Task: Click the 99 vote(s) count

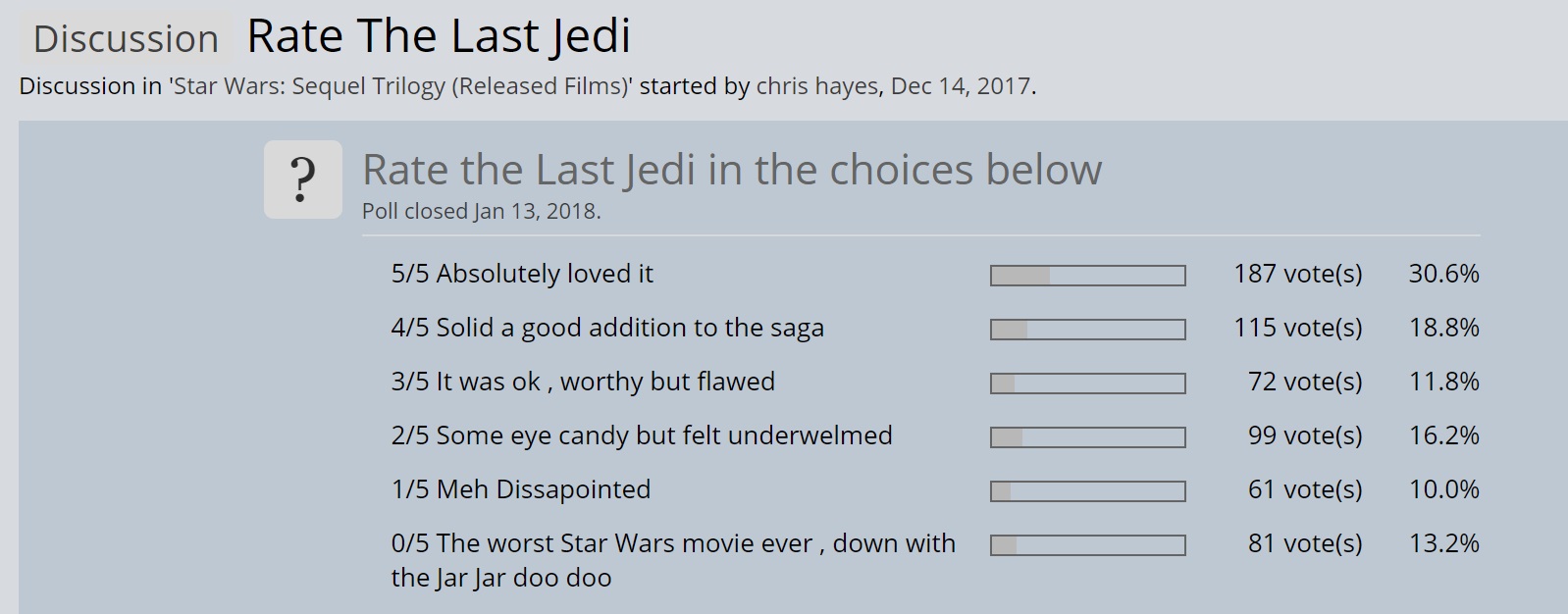Action: [x=1305, y=435]
